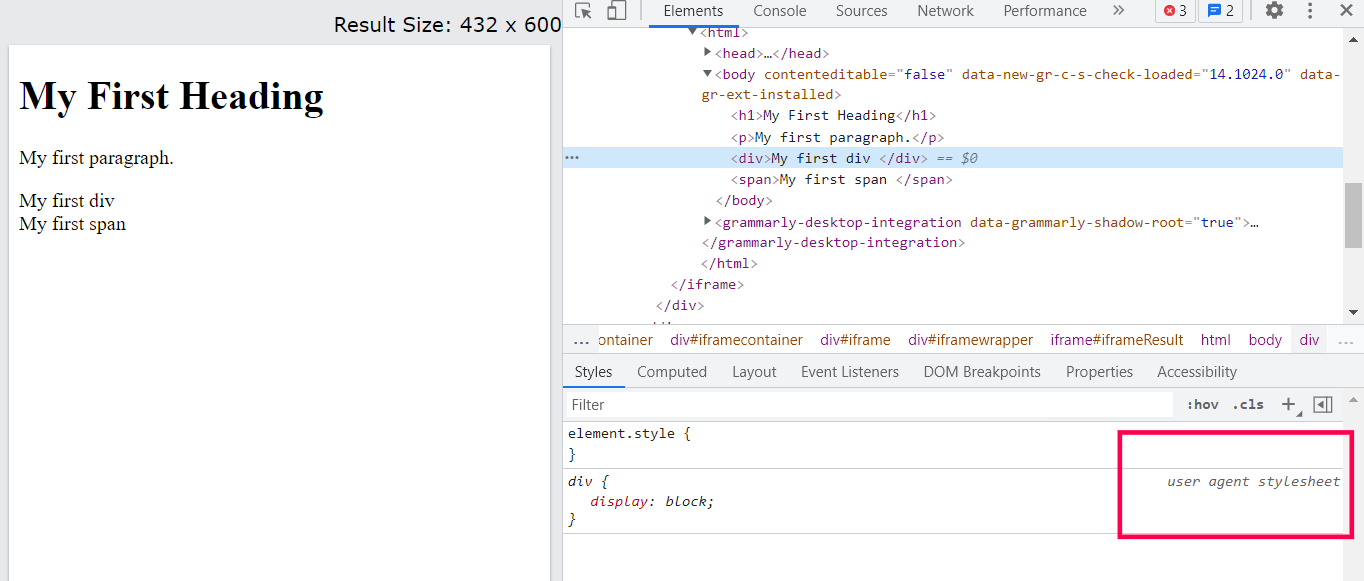Open DevTools settings gear

point(1274,10)
